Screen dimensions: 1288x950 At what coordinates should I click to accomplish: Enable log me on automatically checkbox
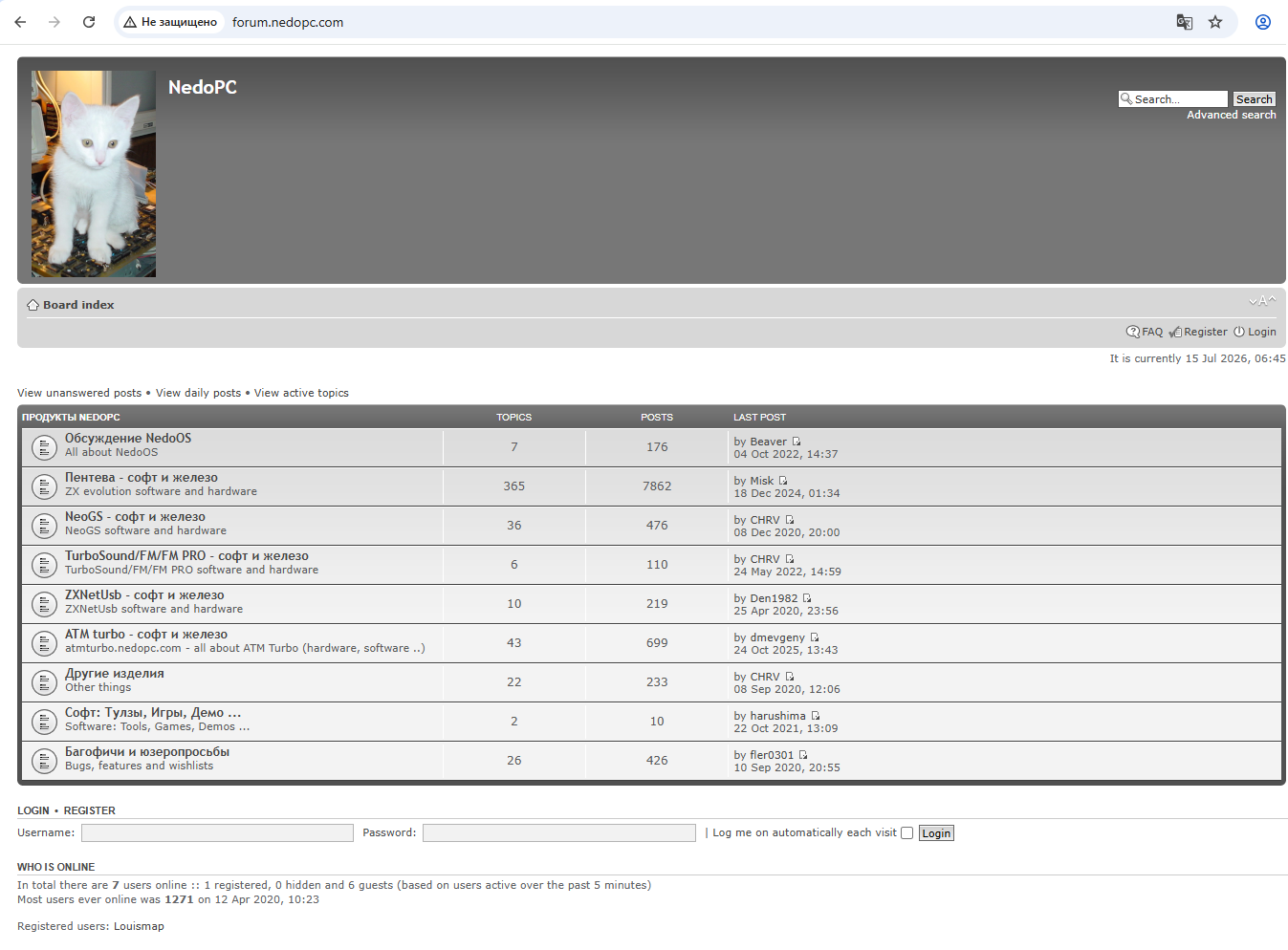906,833
